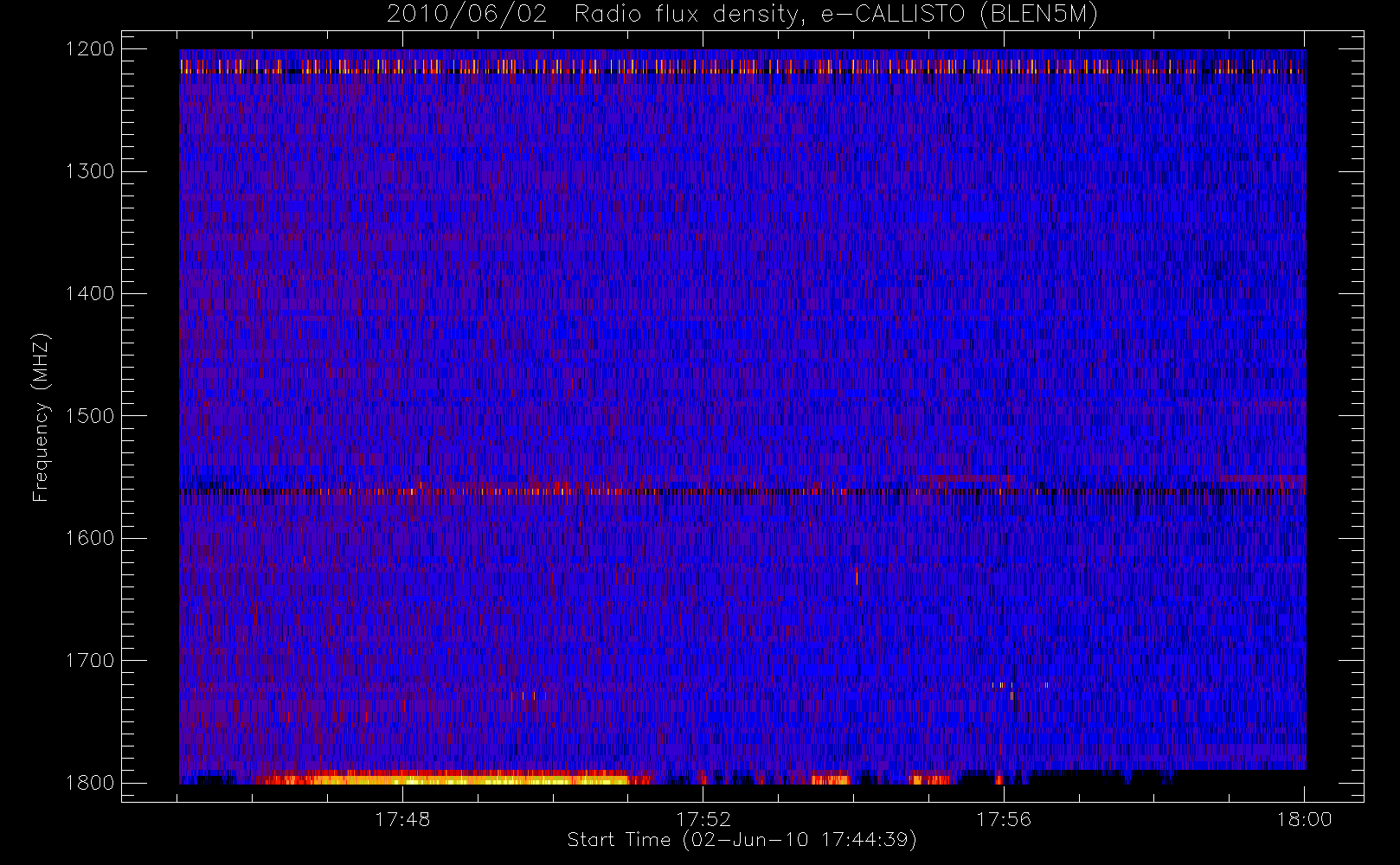Image resolution: width=1400 pixels, height=865 pixels.
Task: Click the 17:48 time tick label
Action: click(402, 819)
